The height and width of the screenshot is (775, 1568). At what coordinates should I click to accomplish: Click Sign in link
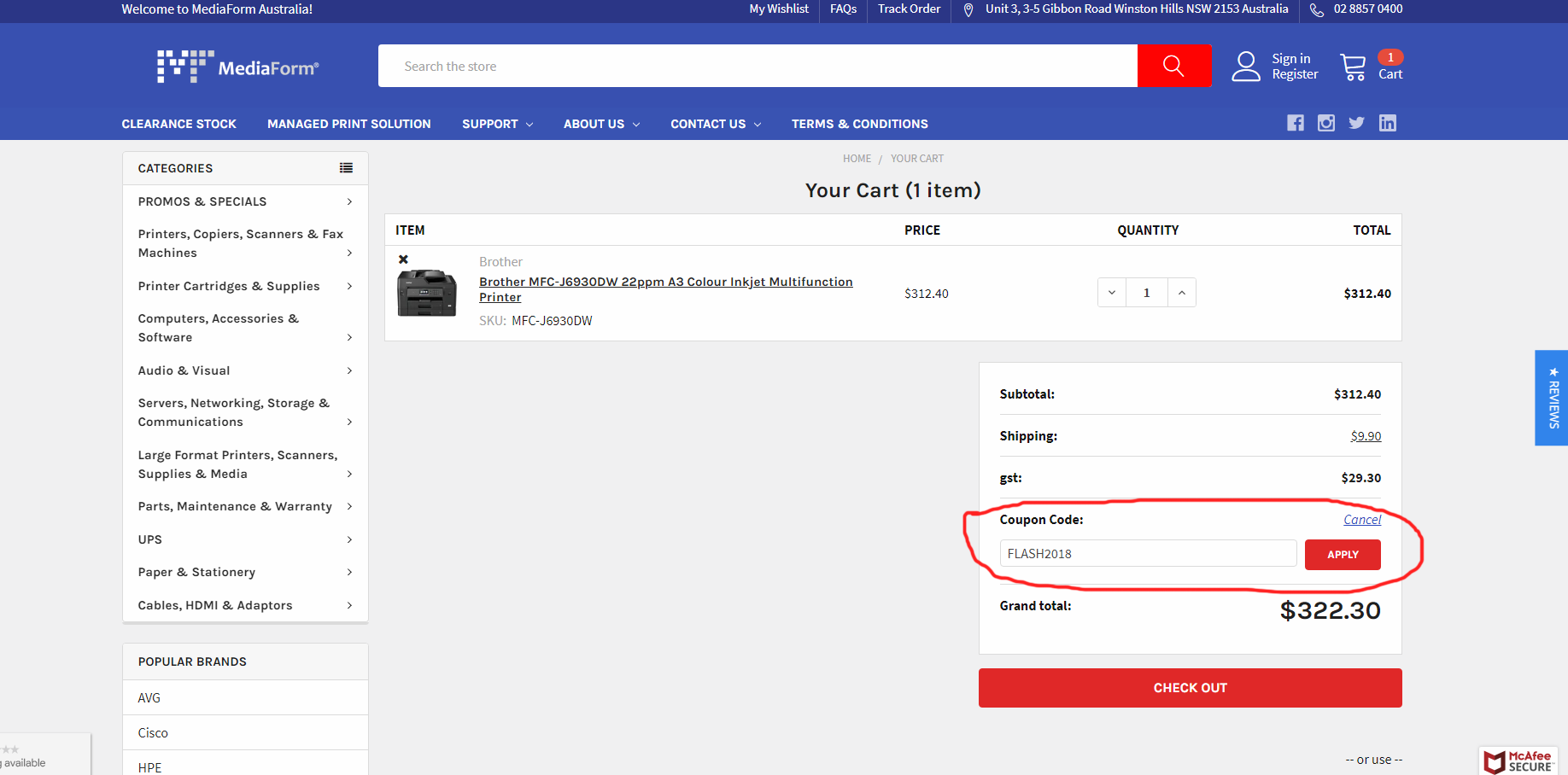click(x=1290, y=59)
